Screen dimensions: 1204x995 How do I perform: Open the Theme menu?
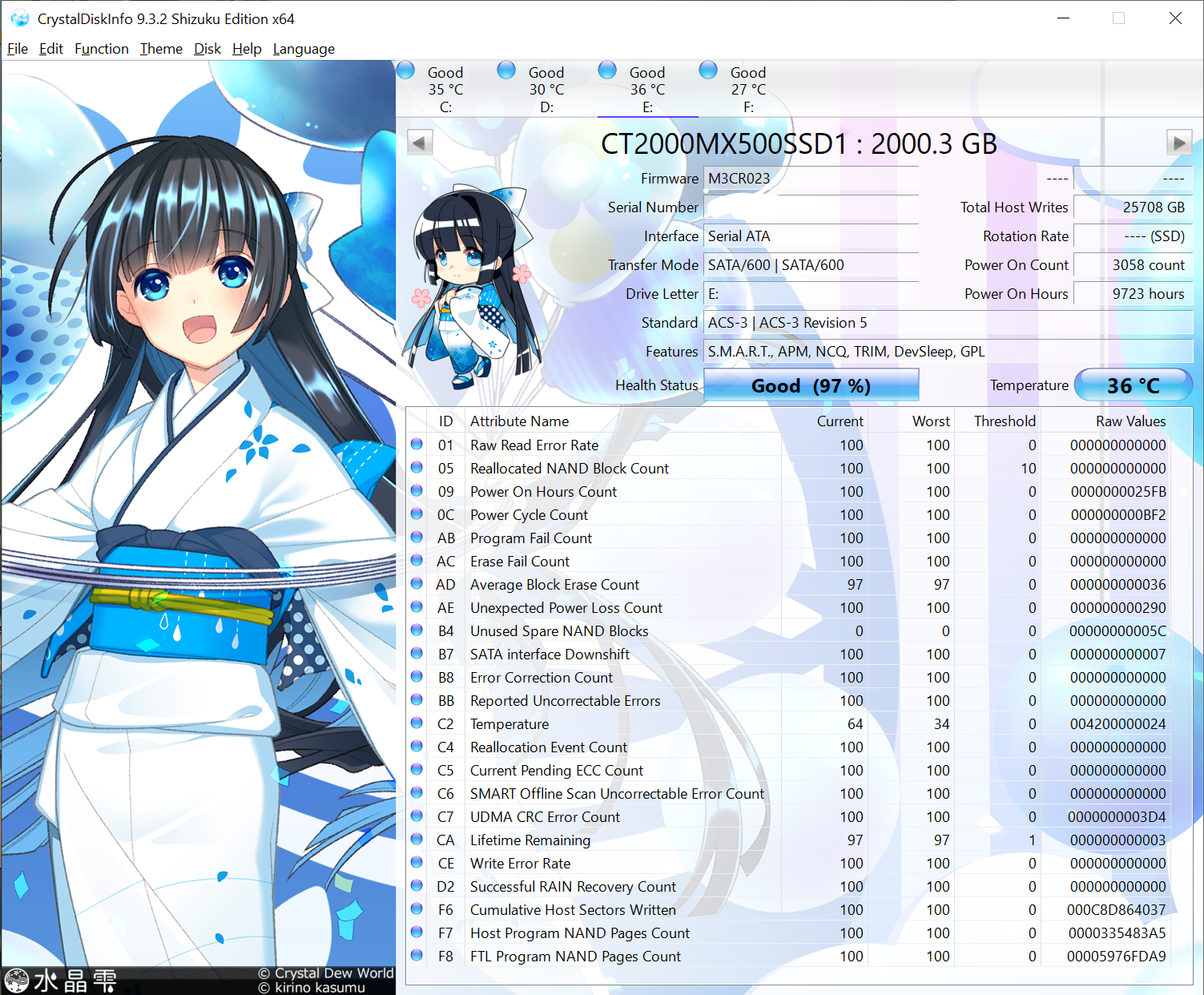[161, 49]
